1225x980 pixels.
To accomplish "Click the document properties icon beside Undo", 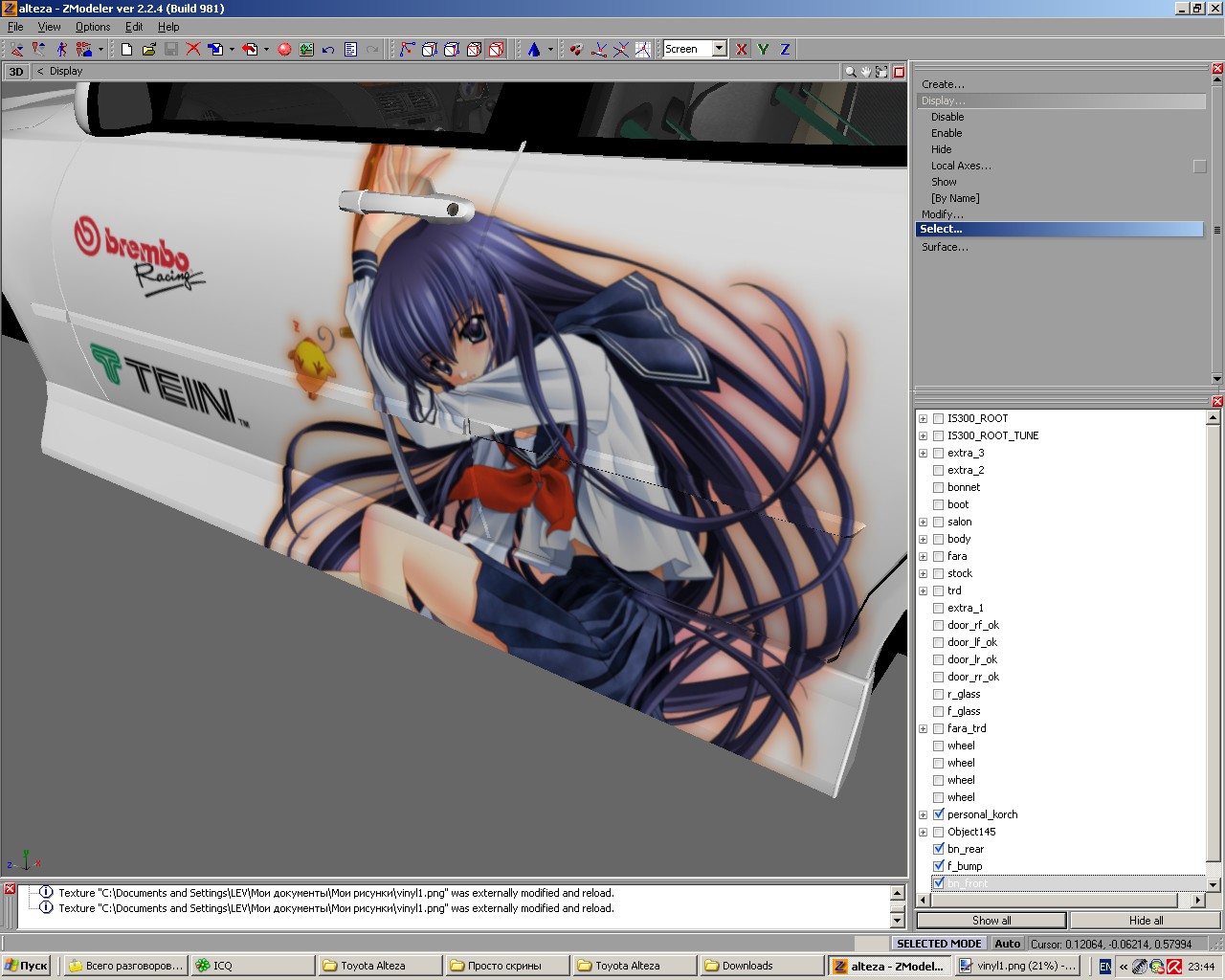I will tap(350, 49).
